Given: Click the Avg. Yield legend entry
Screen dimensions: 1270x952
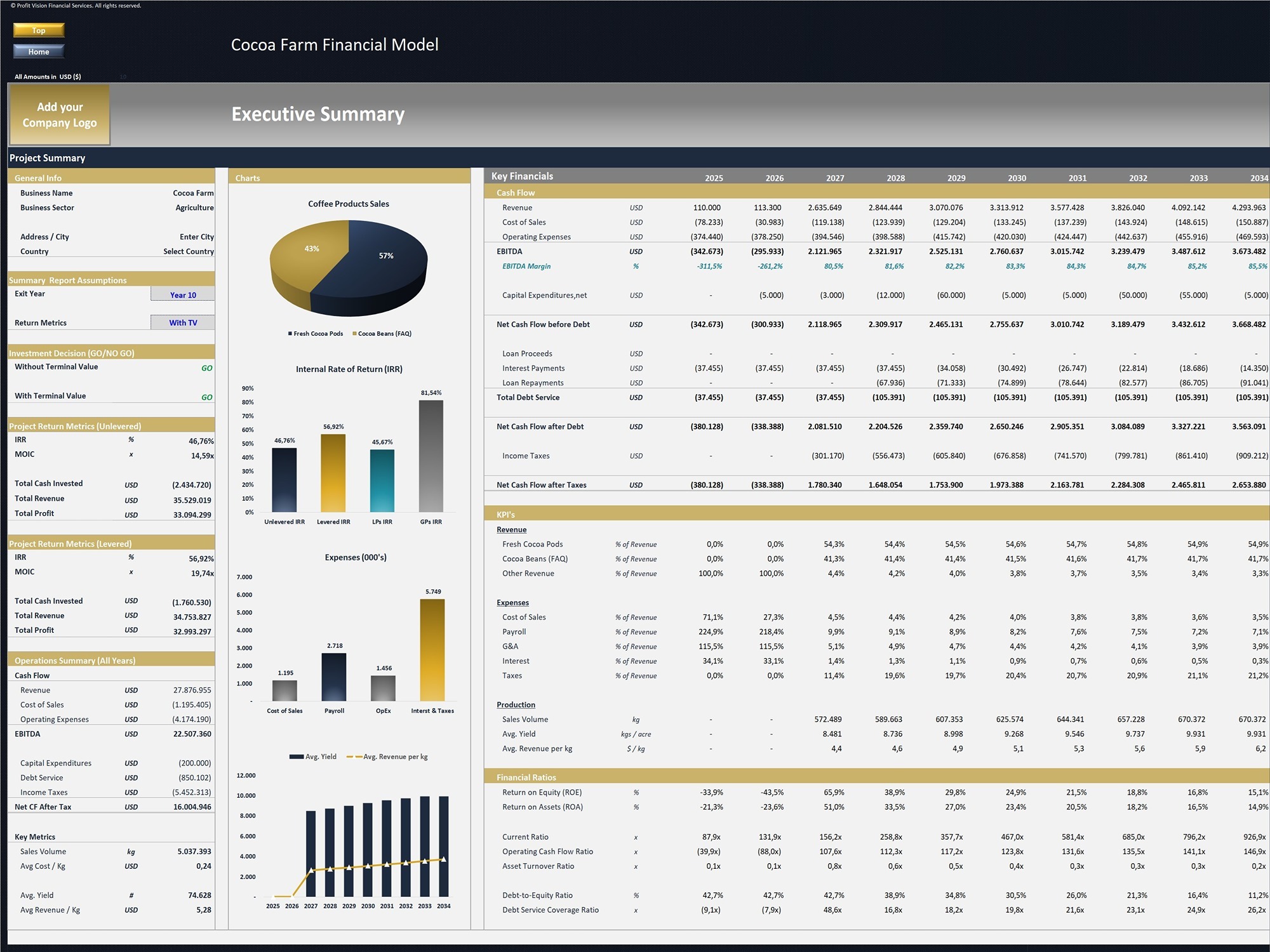Looking at the screenshot, I should click(313, 757).
